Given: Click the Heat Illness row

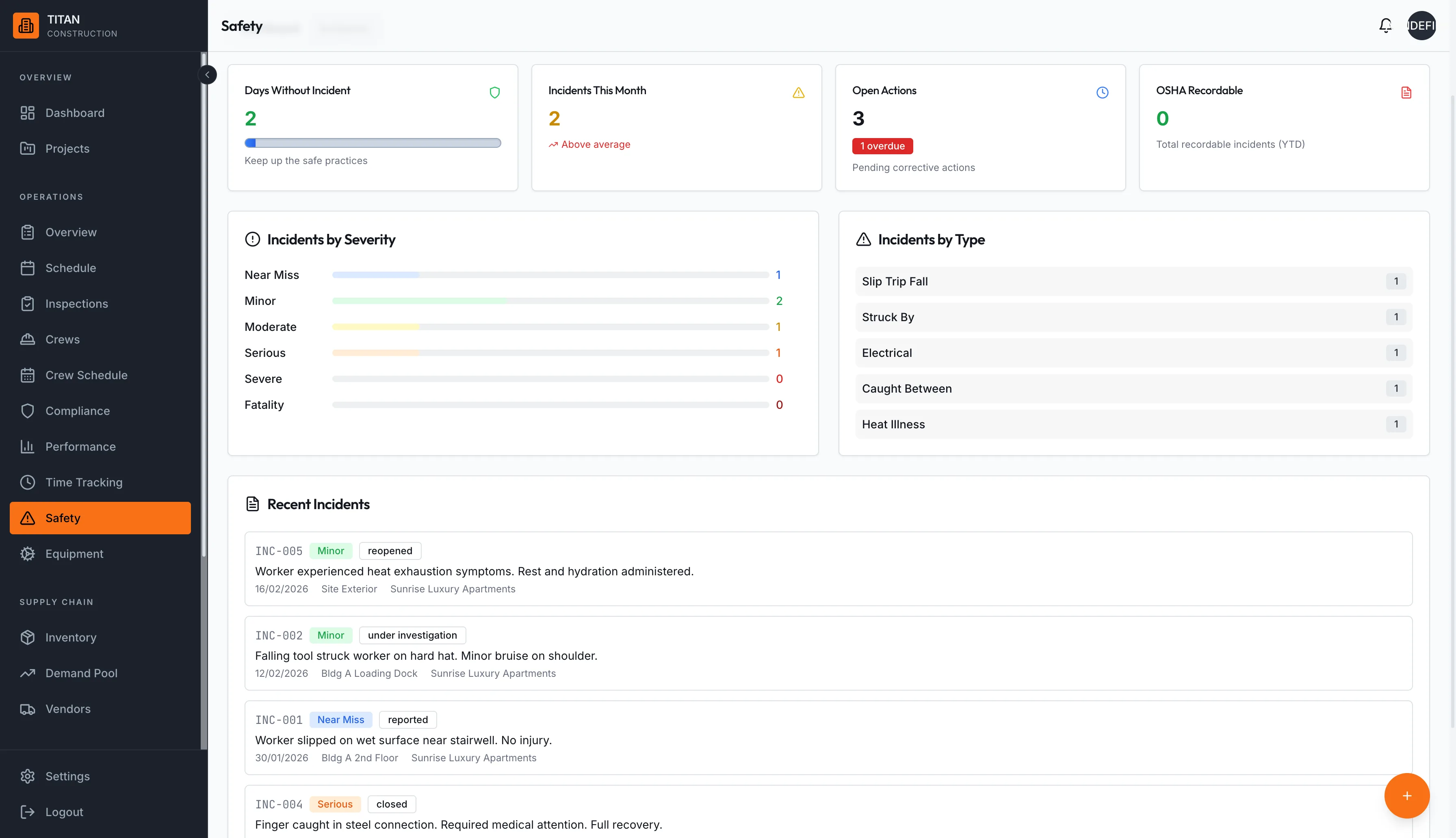Looking at the screenshot, I should coord(1134,424).
